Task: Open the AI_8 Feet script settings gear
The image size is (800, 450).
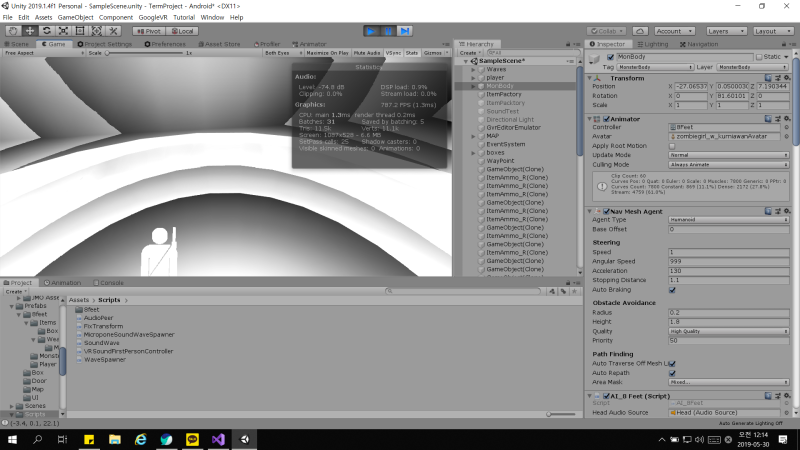Action: pyautogui.click(x=787, y=396)
